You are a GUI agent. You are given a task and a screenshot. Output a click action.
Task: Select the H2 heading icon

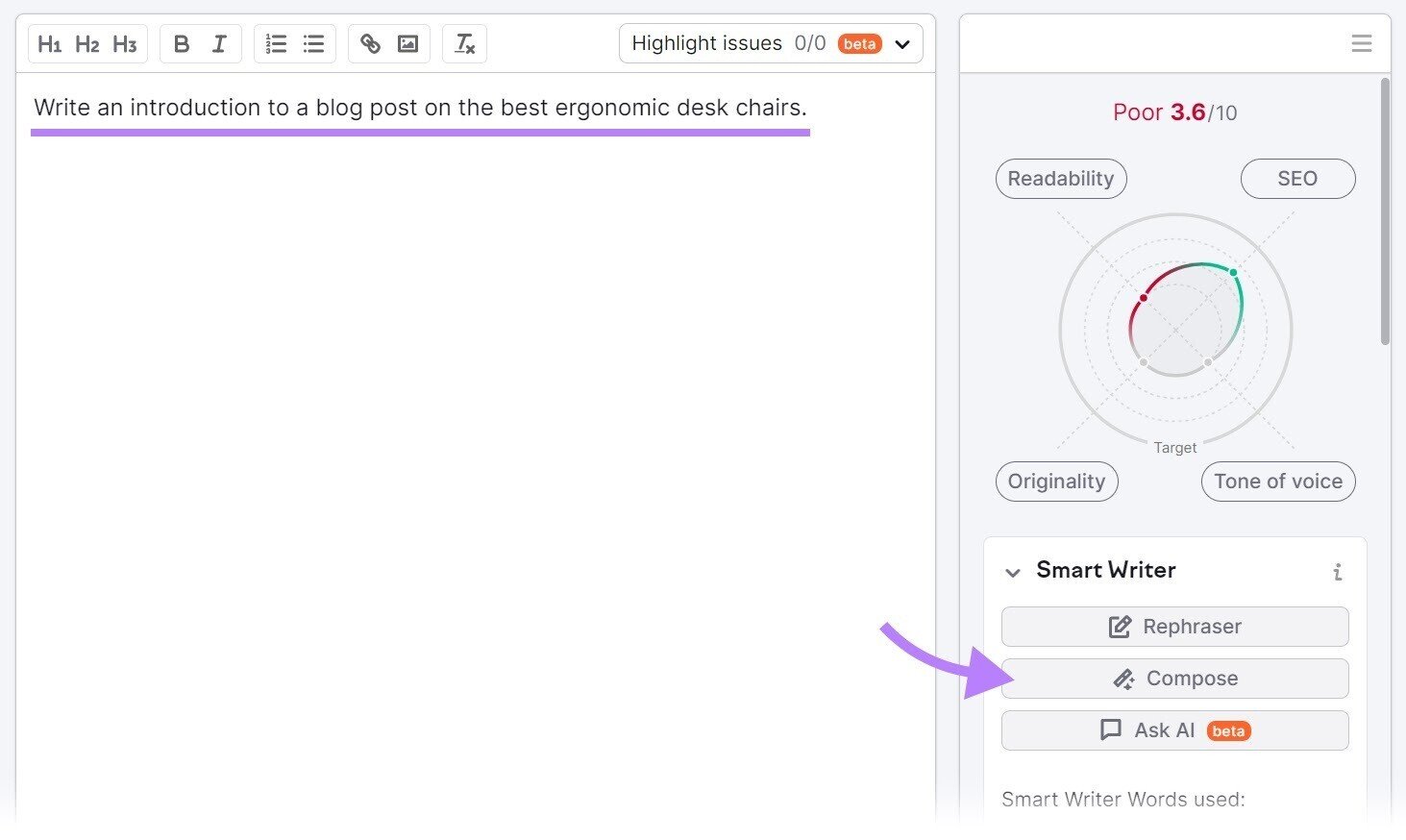click(x=86, y=43)
